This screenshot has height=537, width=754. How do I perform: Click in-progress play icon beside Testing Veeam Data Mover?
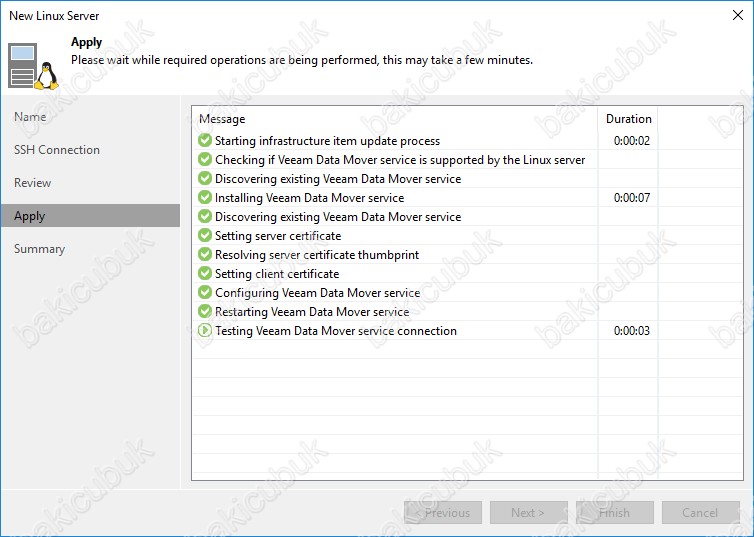(x=205, y=330)
